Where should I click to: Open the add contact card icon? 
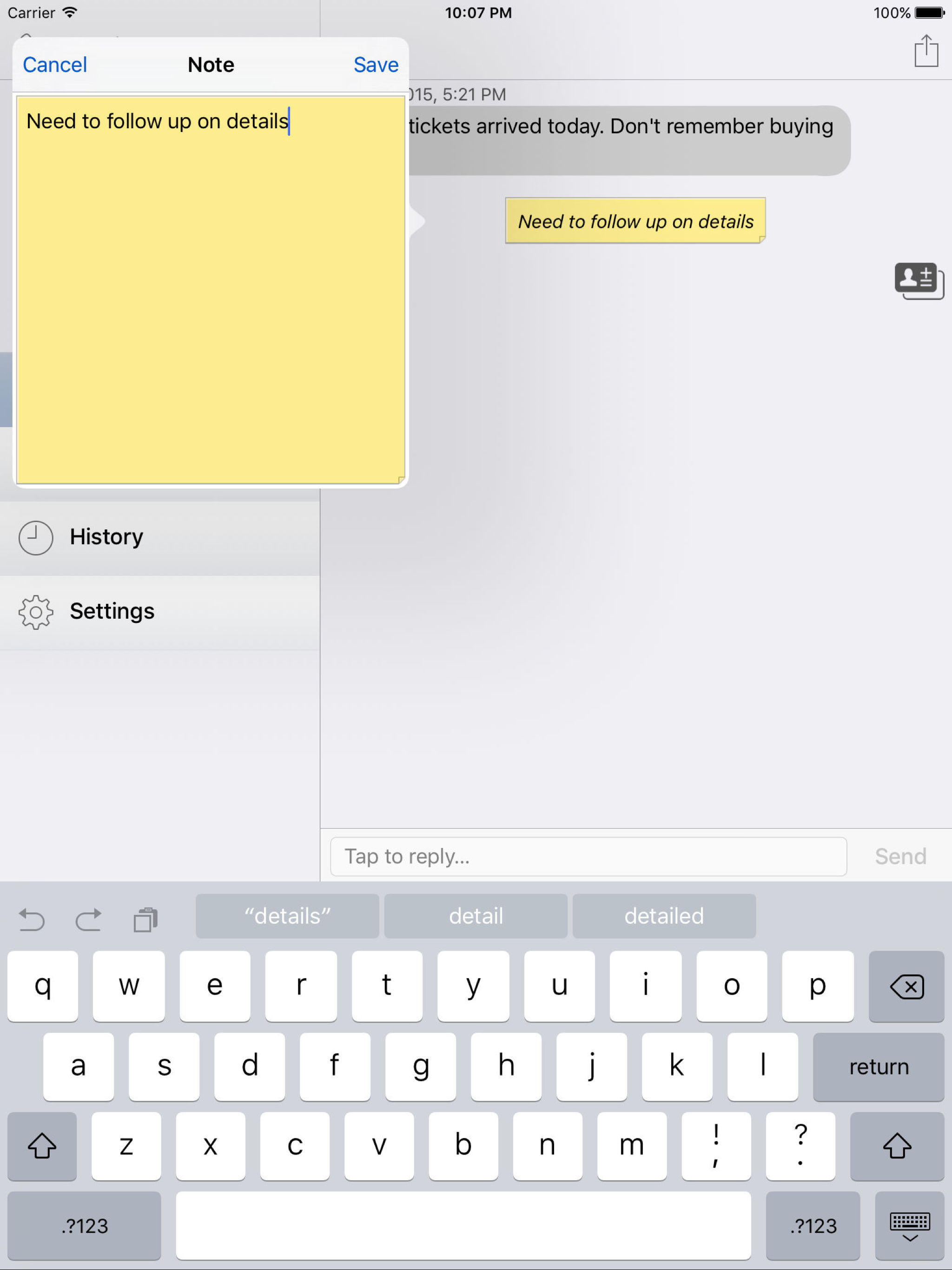(919, 281)
